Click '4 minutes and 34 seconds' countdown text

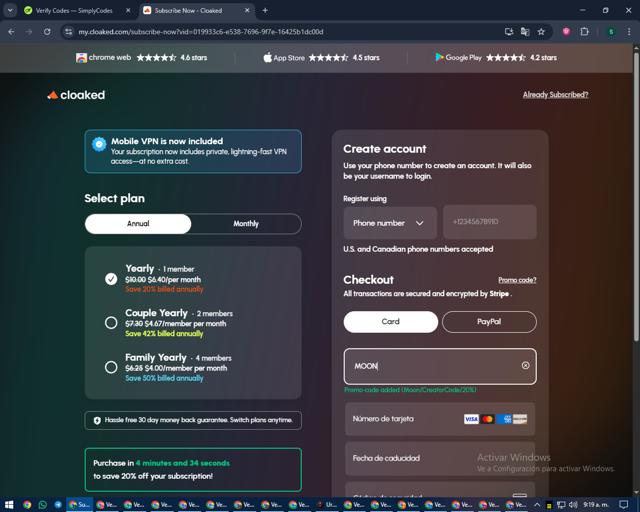pos(183,463)
